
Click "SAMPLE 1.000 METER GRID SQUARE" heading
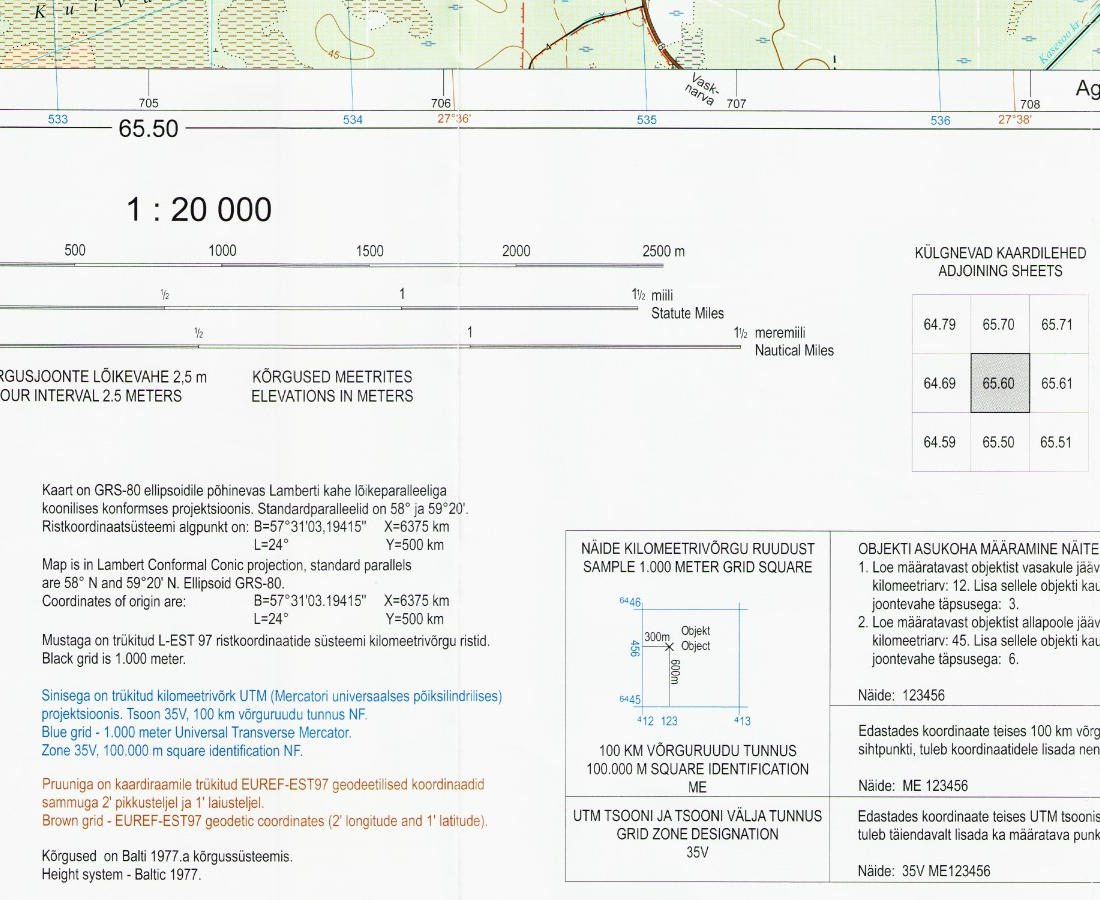coord(697,567)
